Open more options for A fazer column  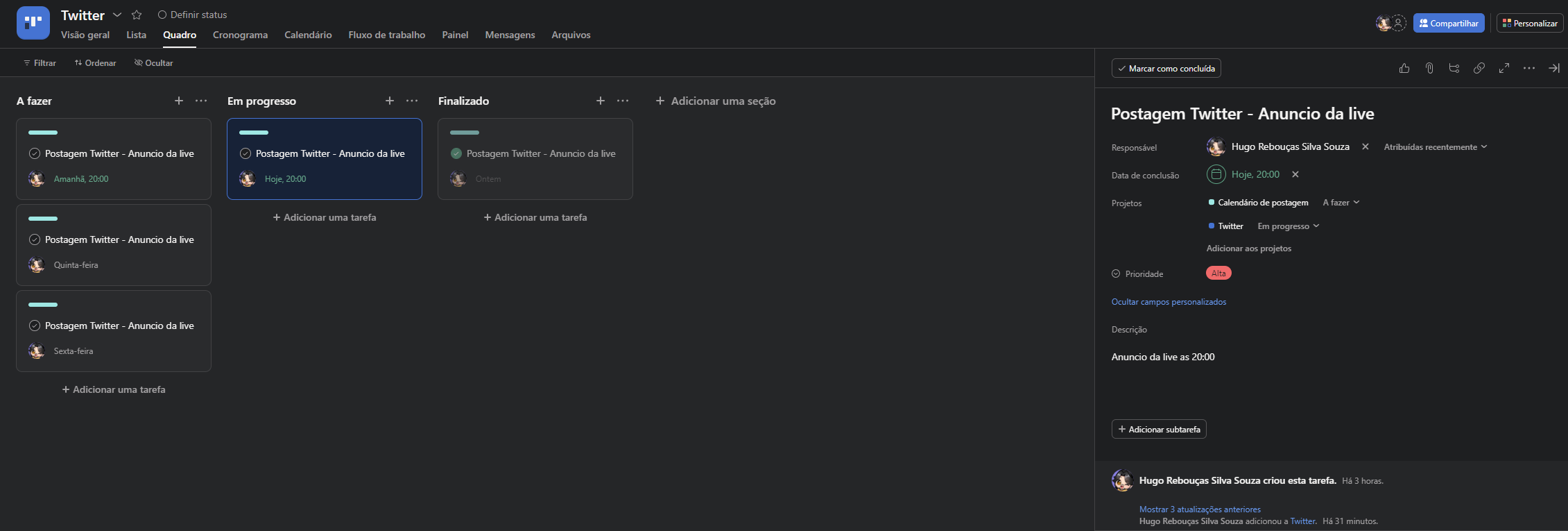(201, 101)
